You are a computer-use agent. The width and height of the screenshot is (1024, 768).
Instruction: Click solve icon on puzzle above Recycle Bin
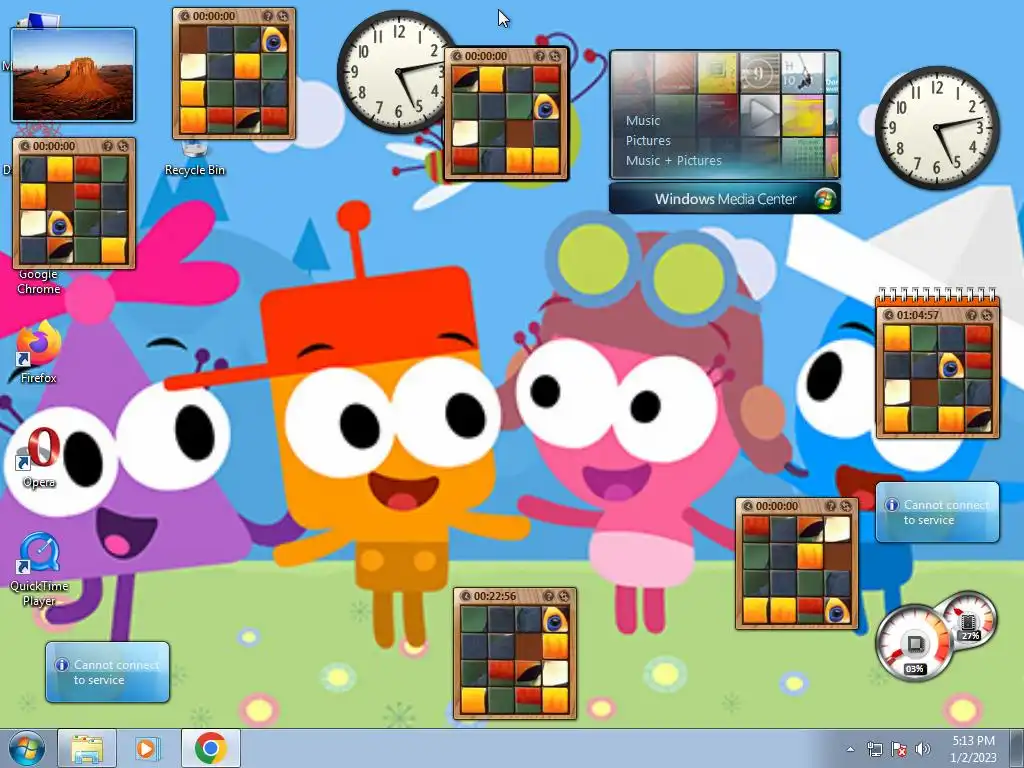[x=283, y=16]
